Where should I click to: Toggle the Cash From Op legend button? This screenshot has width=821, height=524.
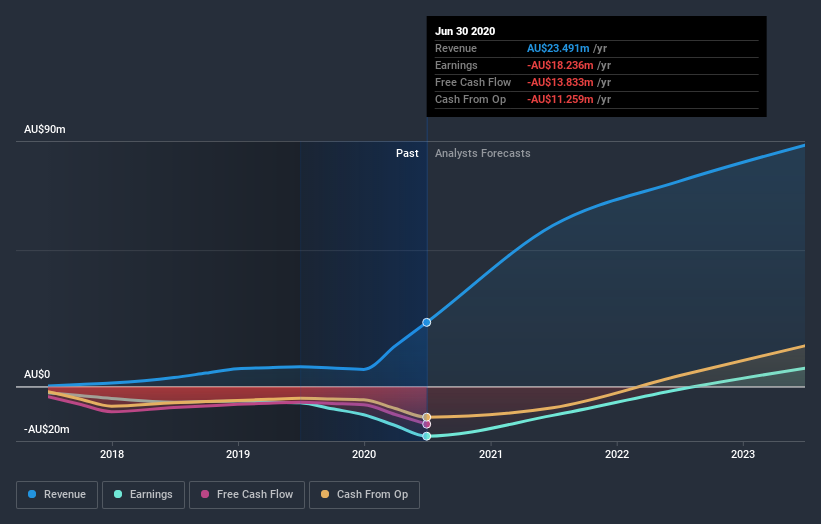(x=364, y=495)
